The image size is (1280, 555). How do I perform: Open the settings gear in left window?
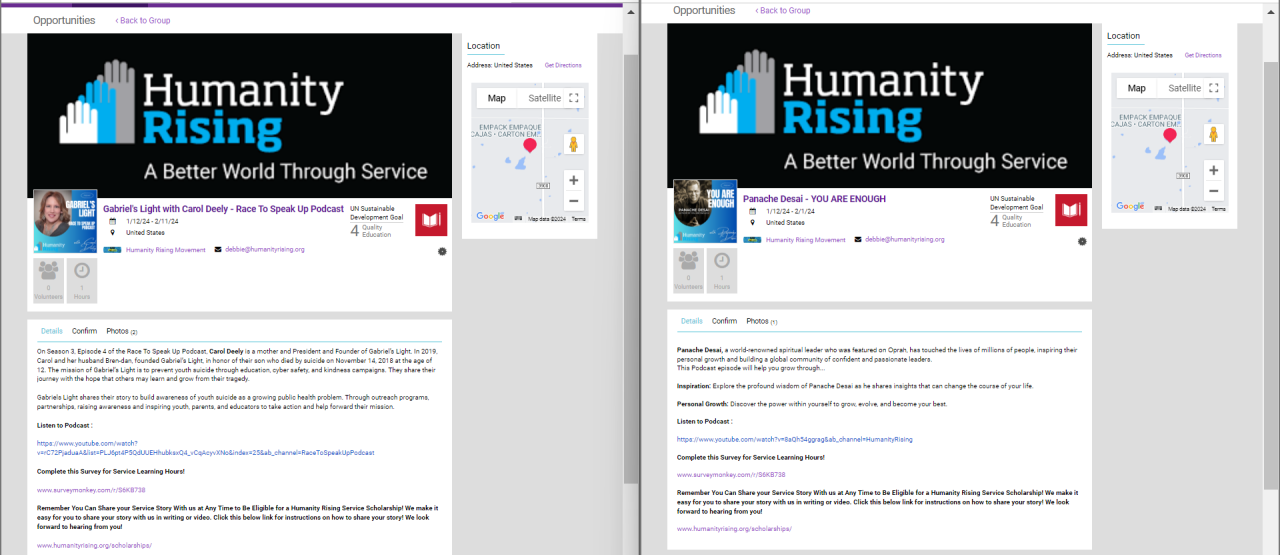click(x=442, y=251)
